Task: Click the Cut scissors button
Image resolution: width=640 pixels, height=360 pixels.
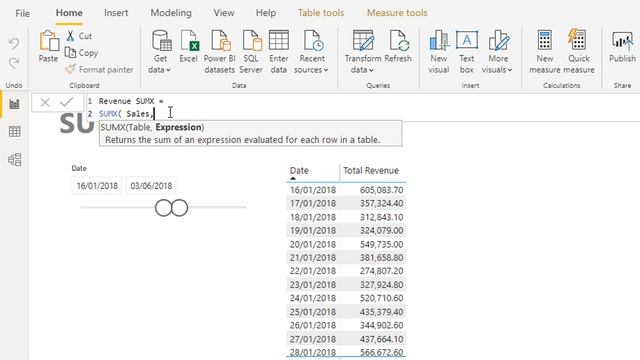Action: tap(79, 36)
